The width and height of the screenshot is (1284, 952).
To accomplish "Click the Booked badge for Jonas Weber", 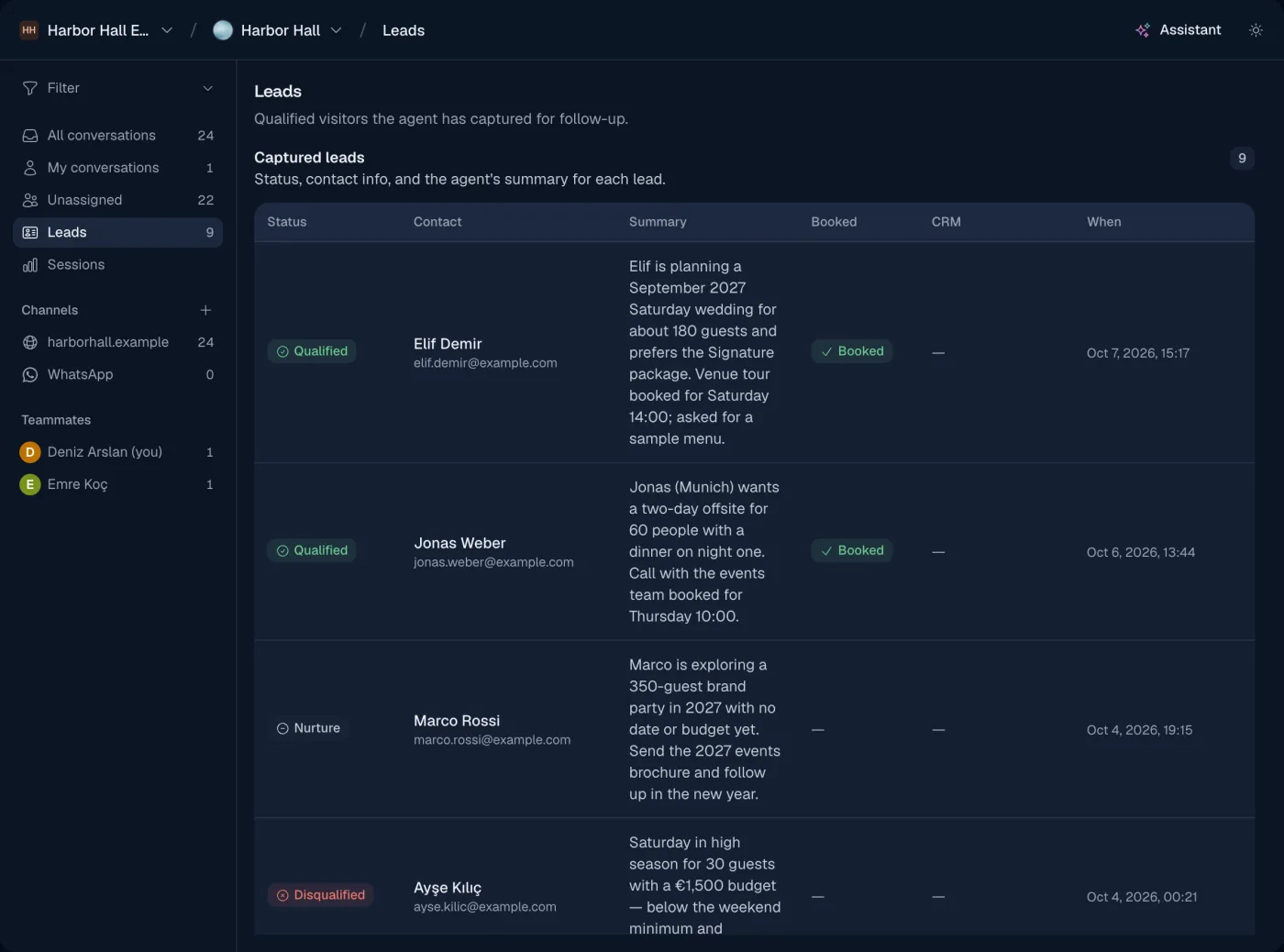I will tap(852, 550).
